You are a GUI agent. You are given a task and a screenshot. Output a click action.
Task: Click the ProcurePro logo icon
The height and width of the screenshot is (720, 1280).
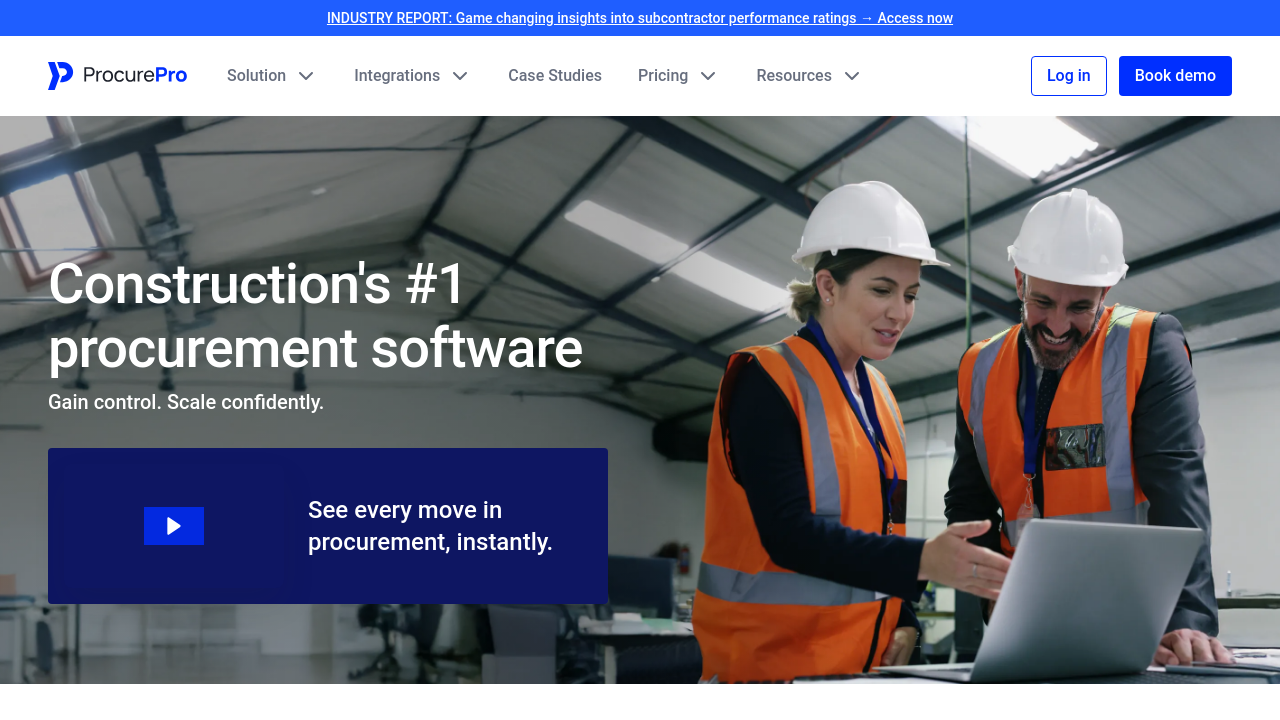60,76
